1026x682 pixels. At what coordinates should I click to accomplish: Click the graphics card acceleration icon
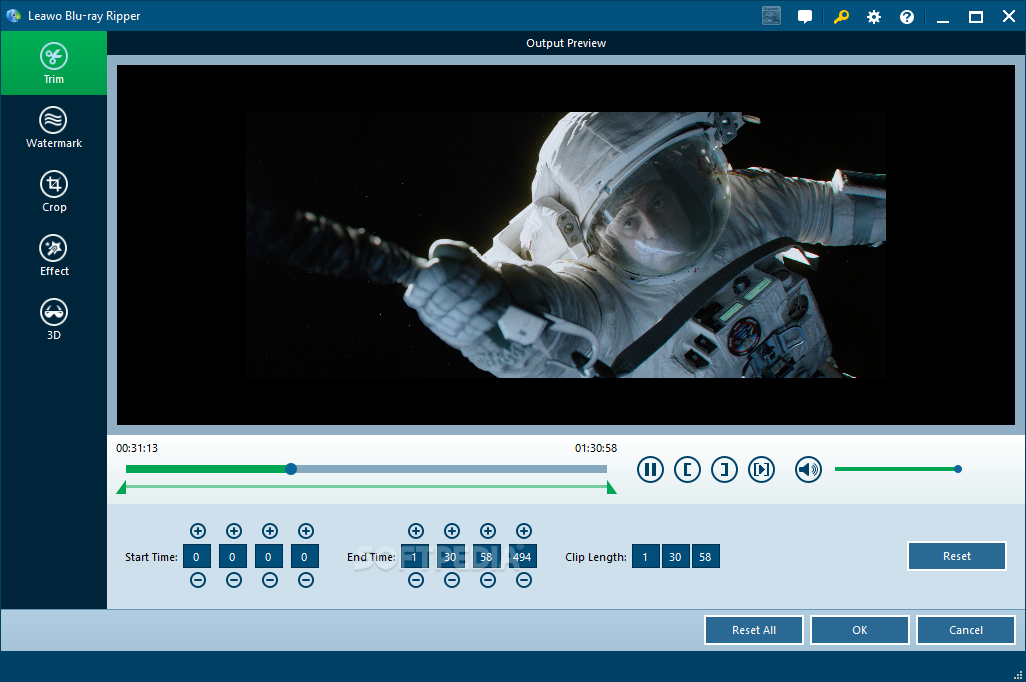click(771, 16)
